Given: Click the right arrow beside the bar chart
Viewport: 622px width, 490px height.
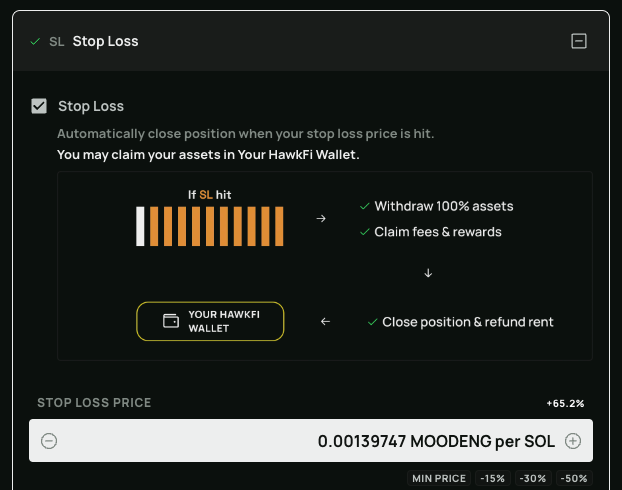Looking at the screenshot, I should pyautogui.click(x=321, y=218).
